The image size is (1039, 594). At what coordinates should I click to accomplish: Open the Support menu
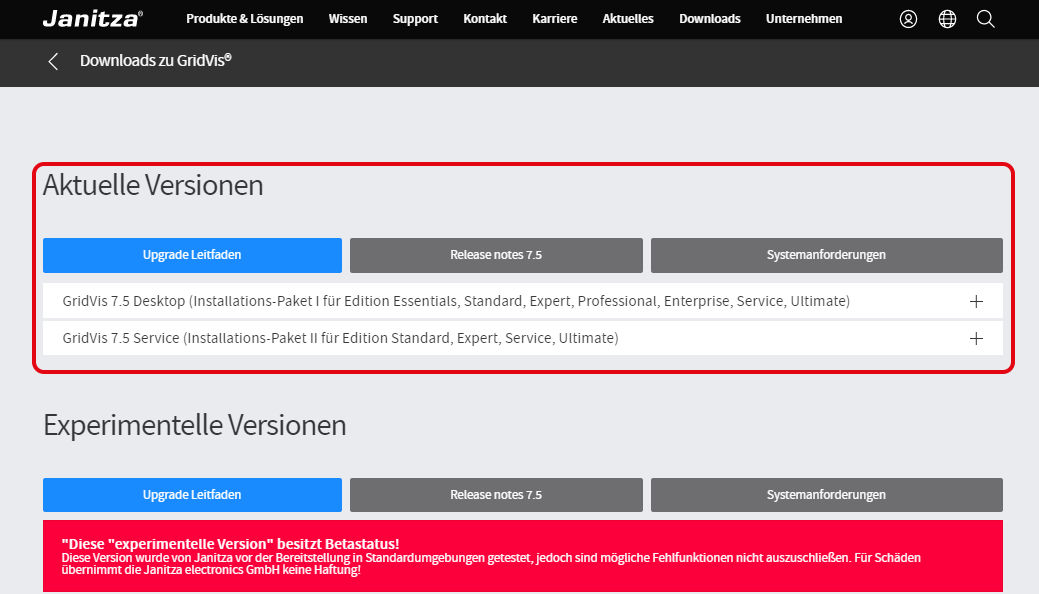(415, 19)
